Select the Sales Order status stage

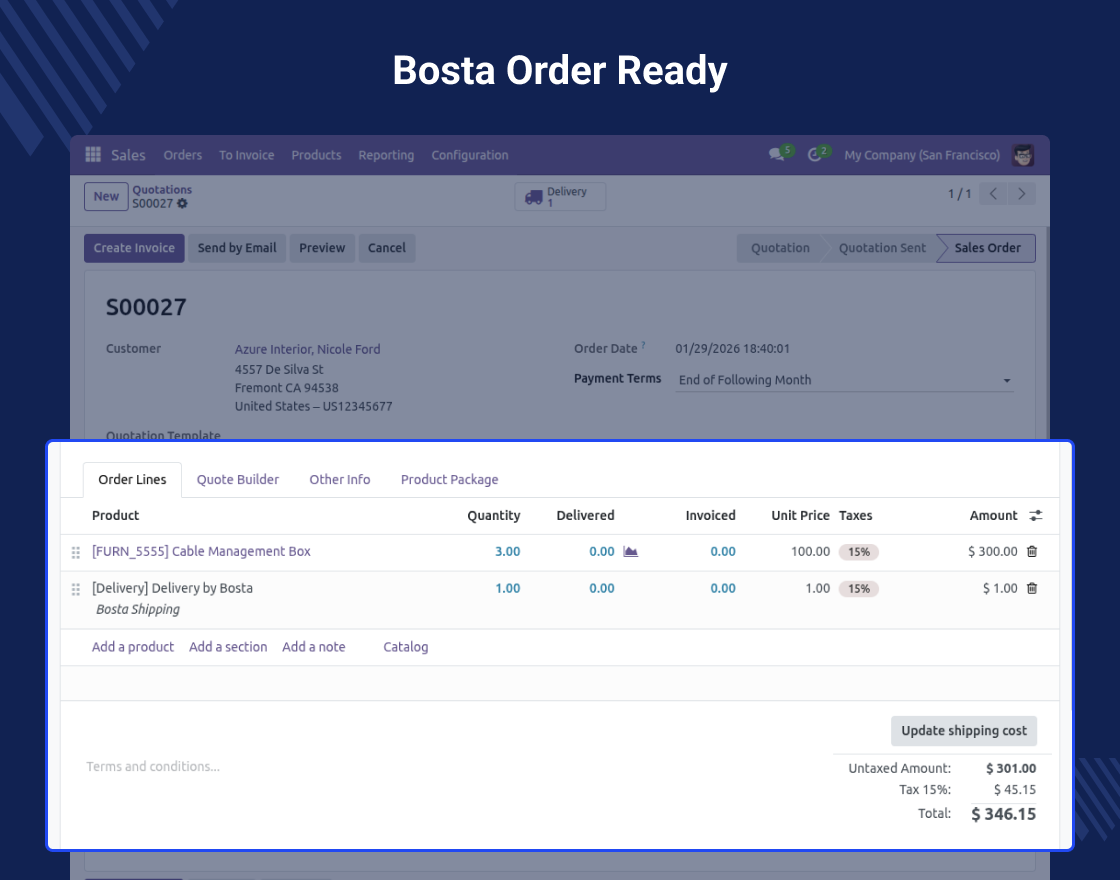click(987, 248)
